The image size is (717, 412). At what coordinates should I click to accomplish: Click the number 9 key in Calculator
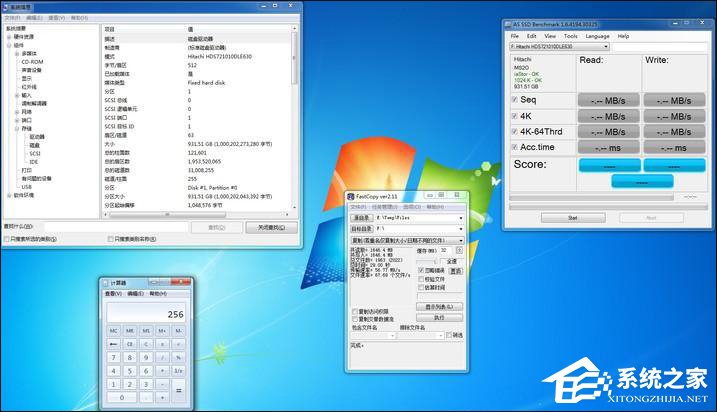pos(146,357)
